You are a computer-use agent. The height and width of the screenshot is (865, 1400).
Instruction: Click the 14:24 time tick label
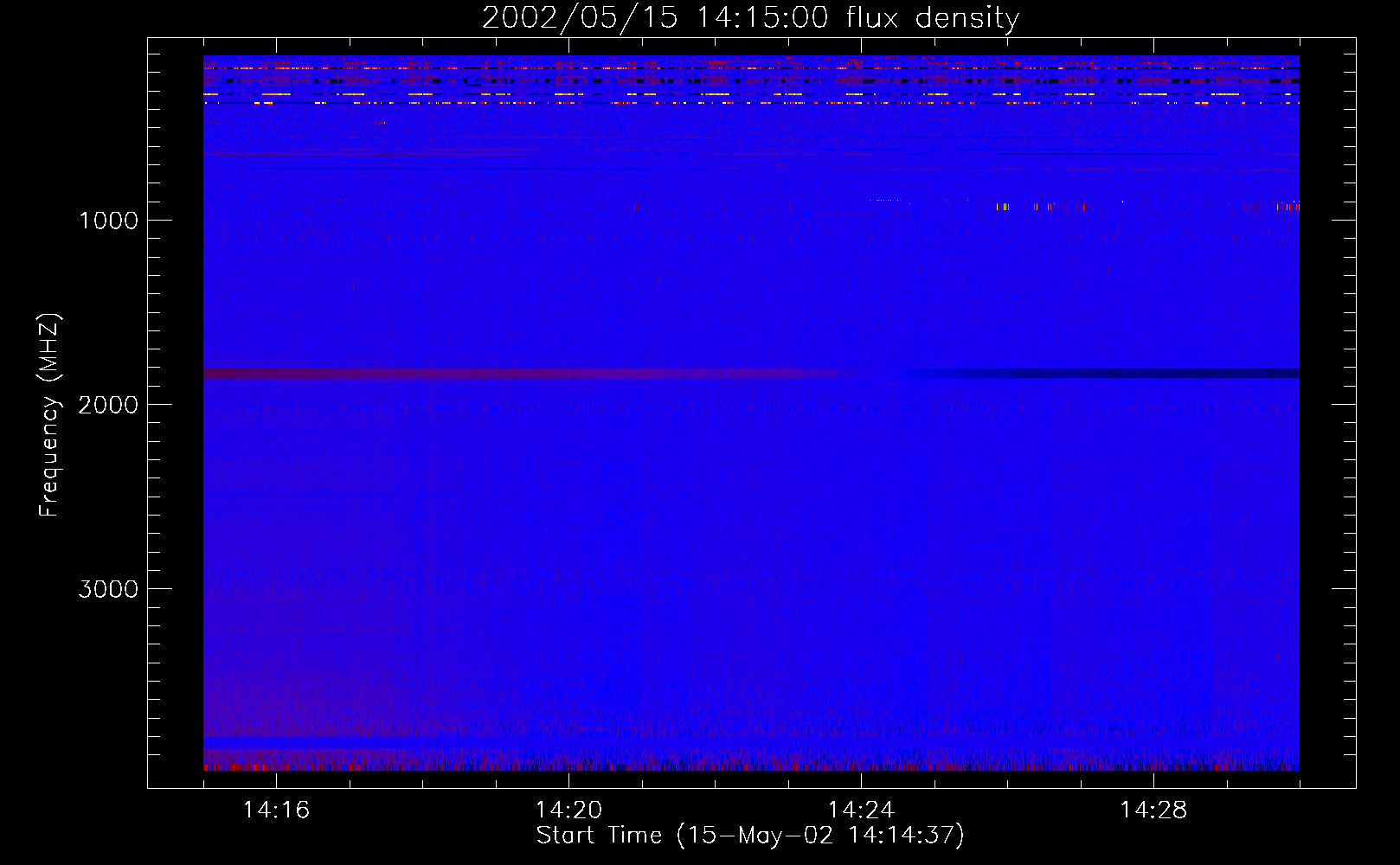click(861, 811)
